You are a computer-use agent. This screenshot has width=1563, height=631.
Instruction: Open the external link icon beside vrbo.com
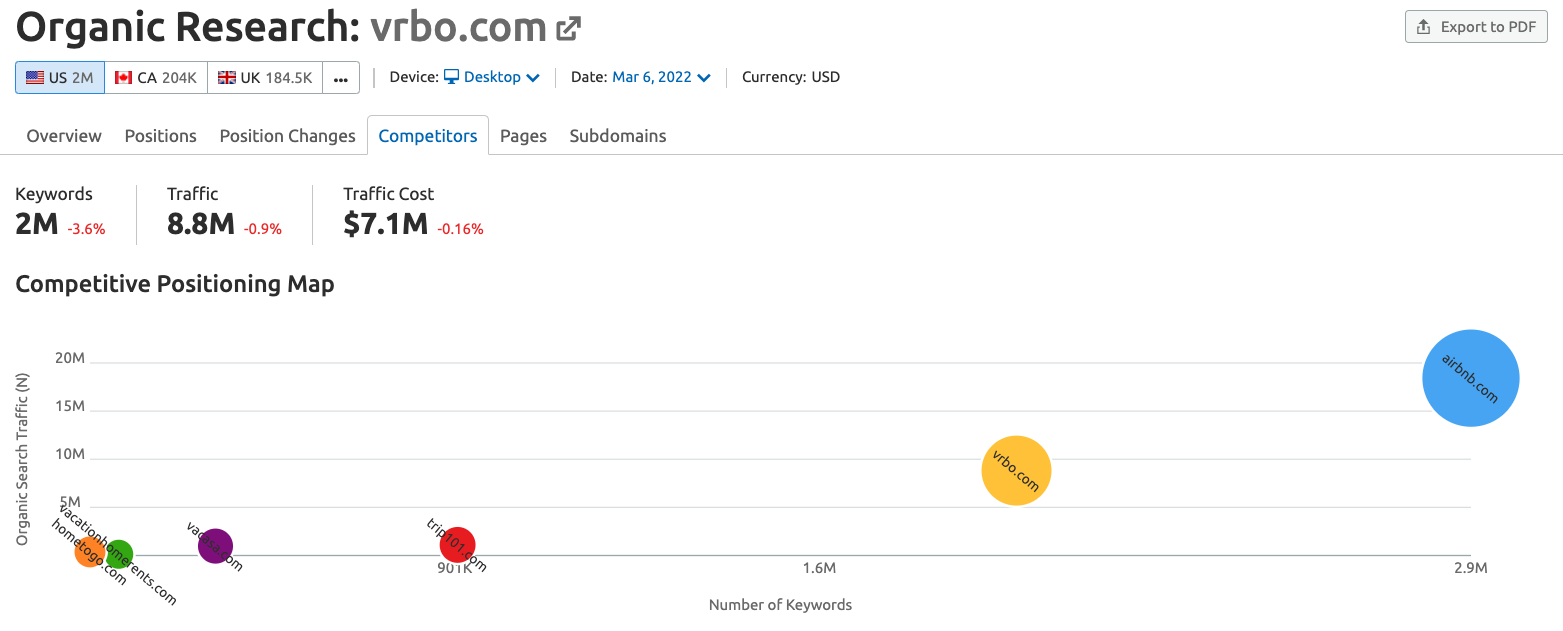pyautogui.click(x=568, y=30)
